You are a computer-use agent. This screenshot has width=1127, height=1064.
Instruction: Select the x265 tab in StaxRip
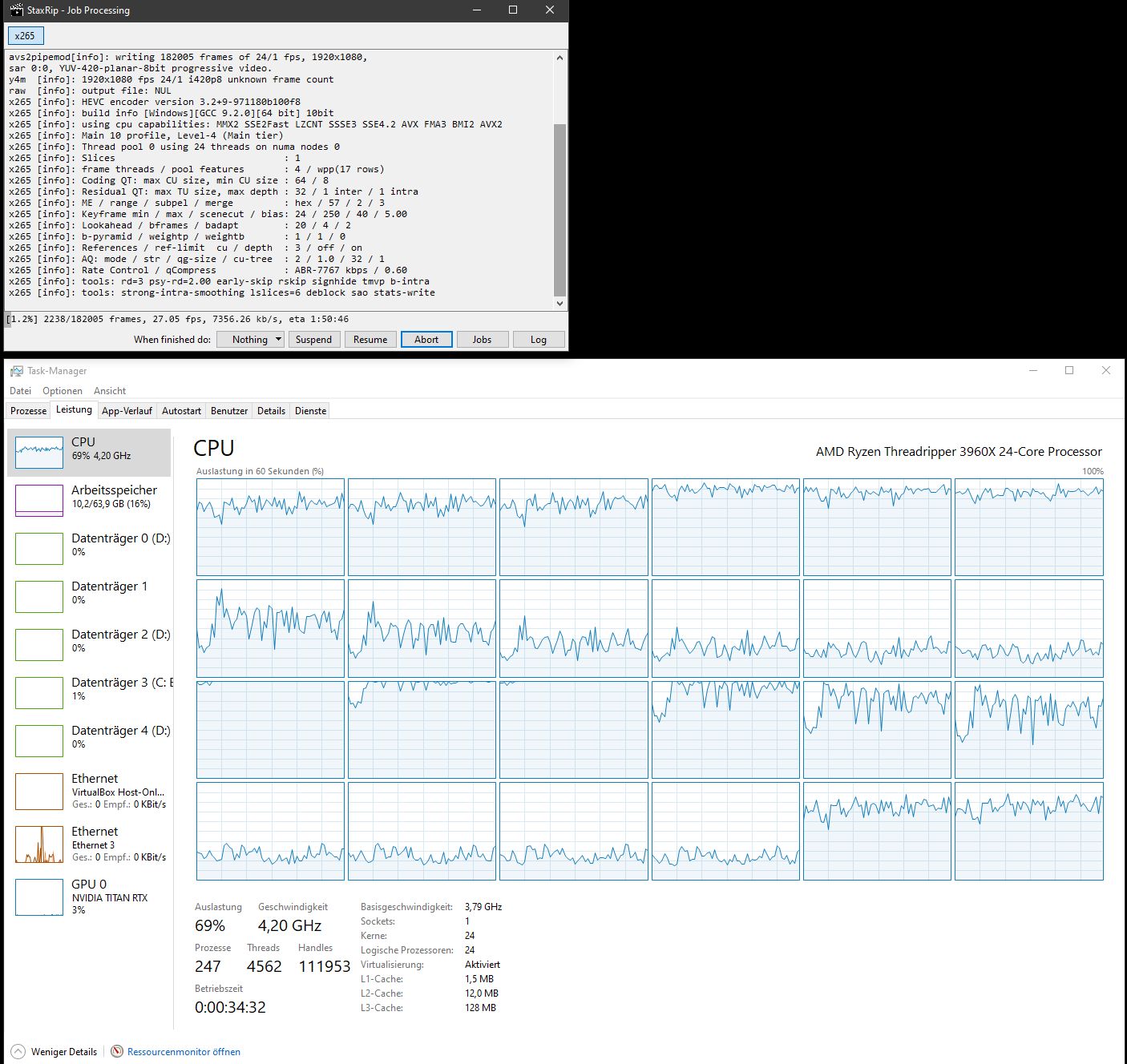click(26, 35)
